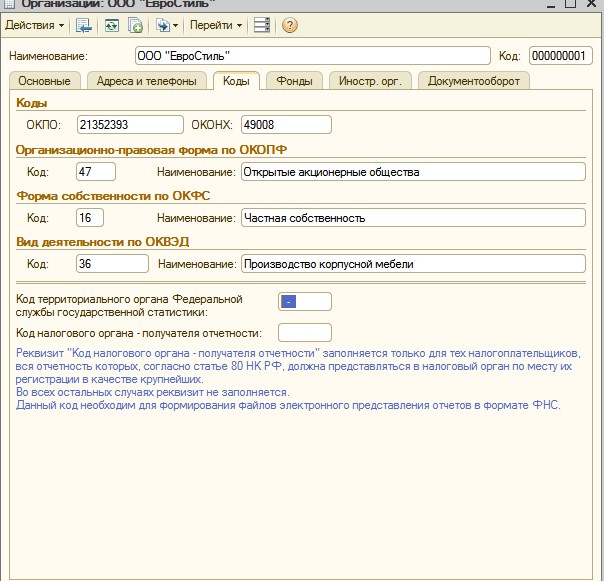Open the Иностр. орг. tab
The width and height of the screenshot is (604, 581).
coord(370,81)
